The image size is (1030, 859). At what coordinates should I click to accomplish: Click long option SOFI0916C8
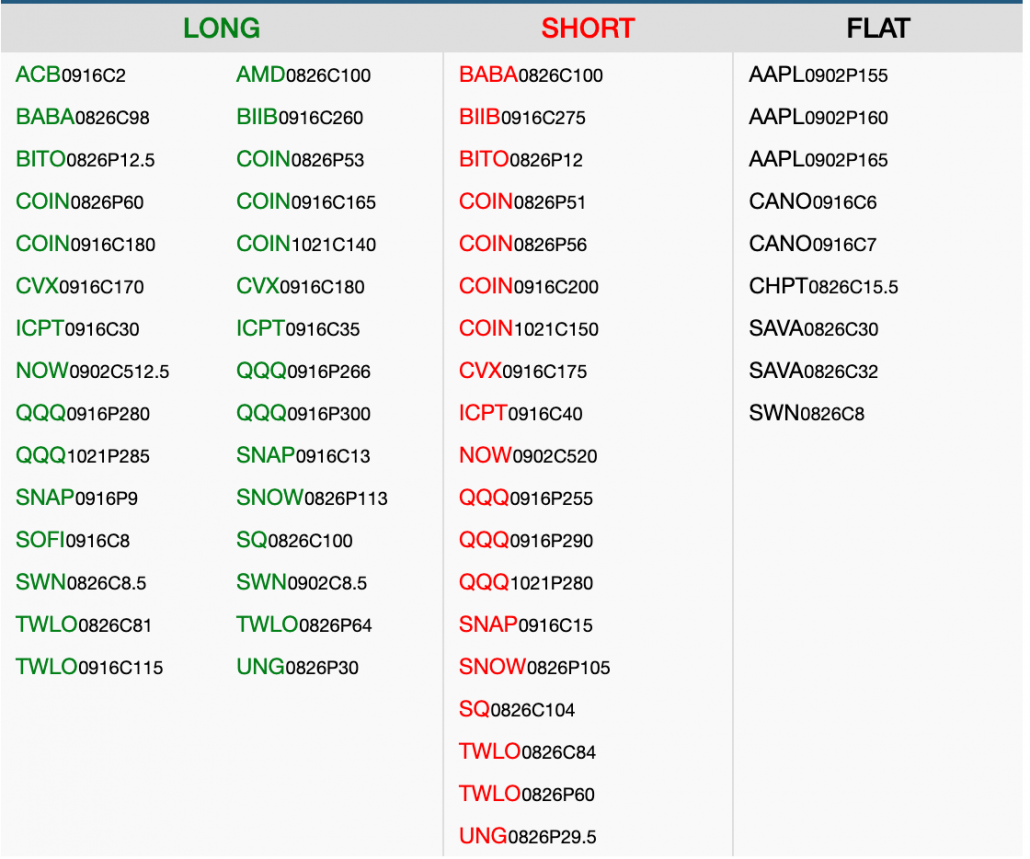72,541
